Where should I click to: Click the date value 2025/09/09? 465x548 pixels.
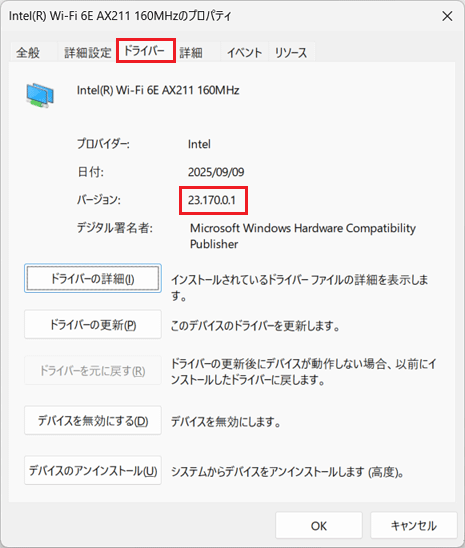tap(216, 172)
